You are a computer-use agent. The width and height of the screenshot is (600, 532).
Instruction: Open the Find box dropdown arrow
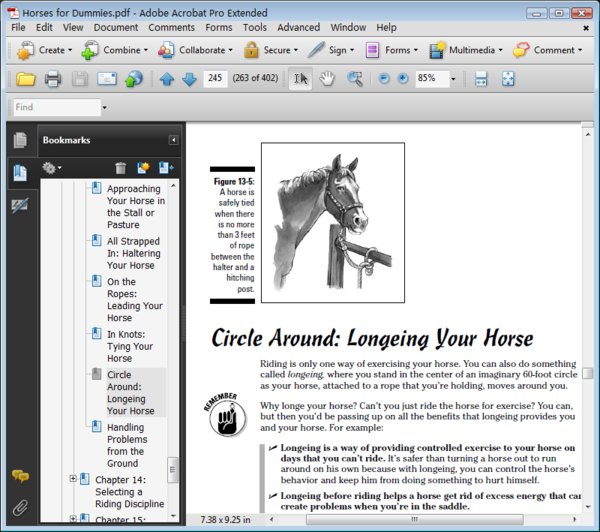click(x=102, y=107)
